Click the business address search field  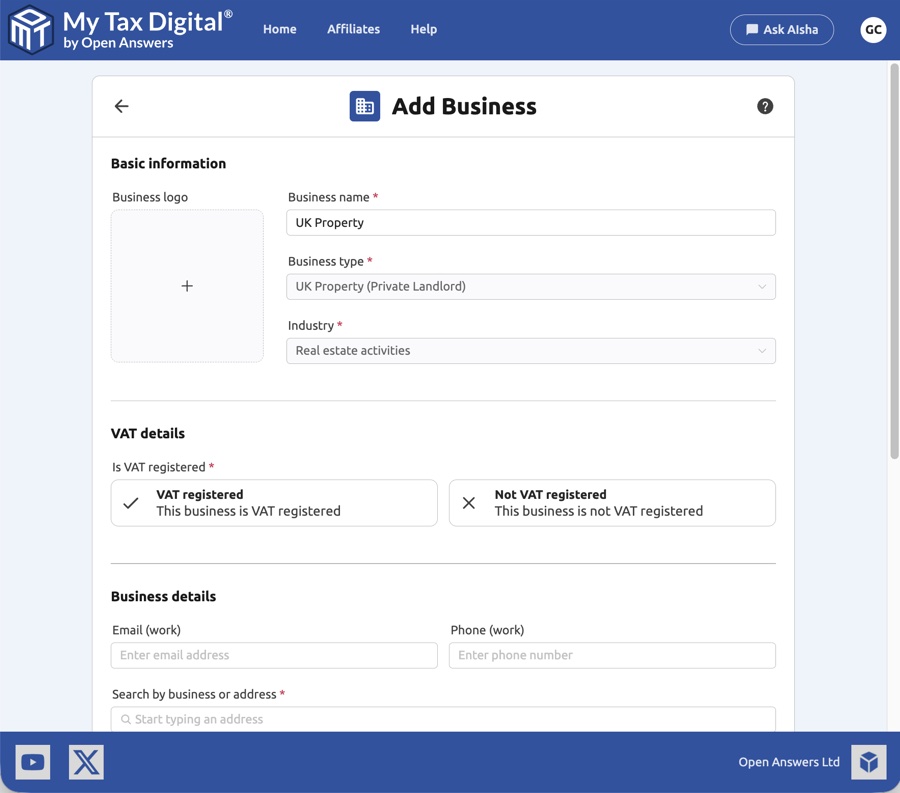click(443, 719)
